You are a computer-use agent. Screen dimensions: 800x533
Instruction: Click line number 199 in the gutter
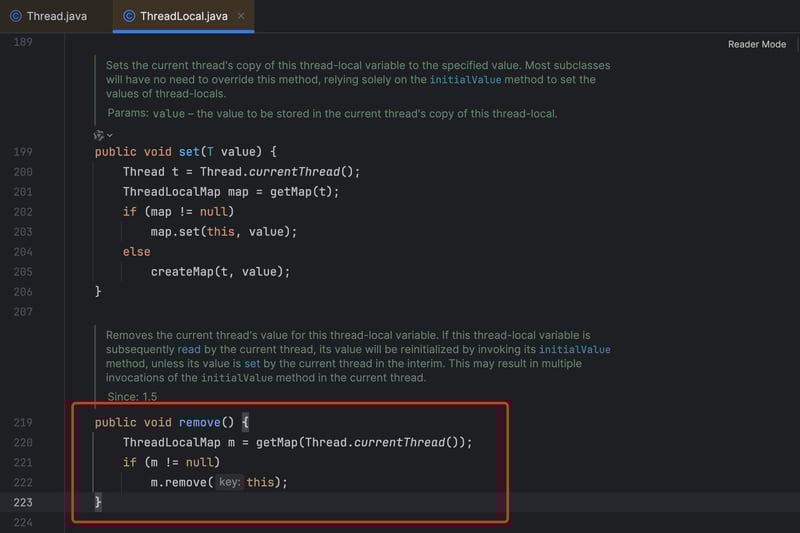(23, 152)
